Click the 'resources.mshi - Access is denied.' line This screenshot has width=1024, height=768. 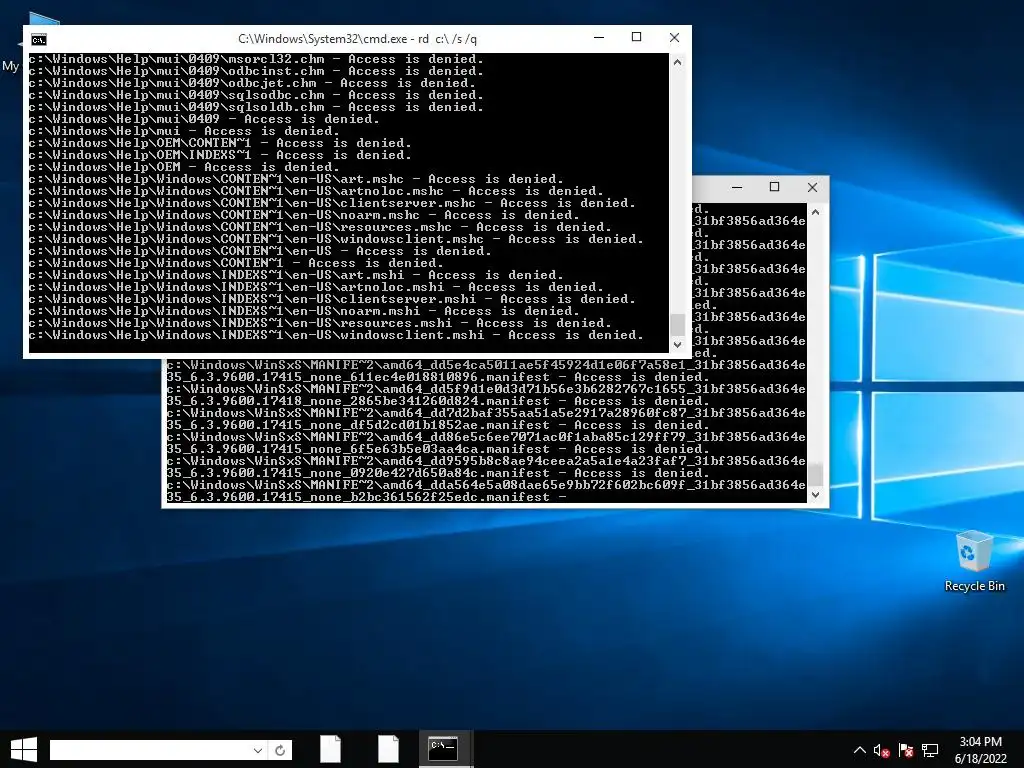click(x=320, y=323)
